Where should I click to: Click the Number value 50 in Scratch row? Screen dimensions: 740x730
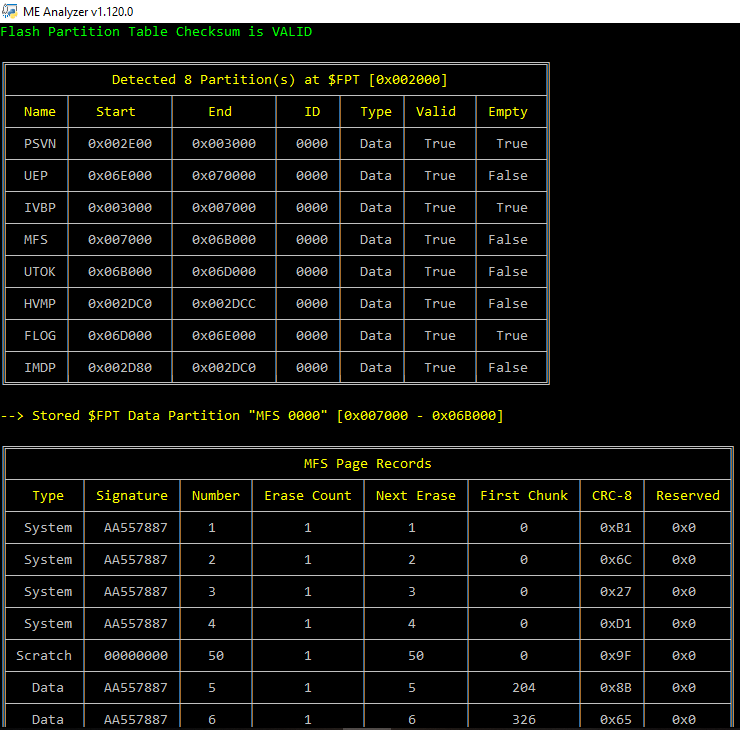[216, 655]
